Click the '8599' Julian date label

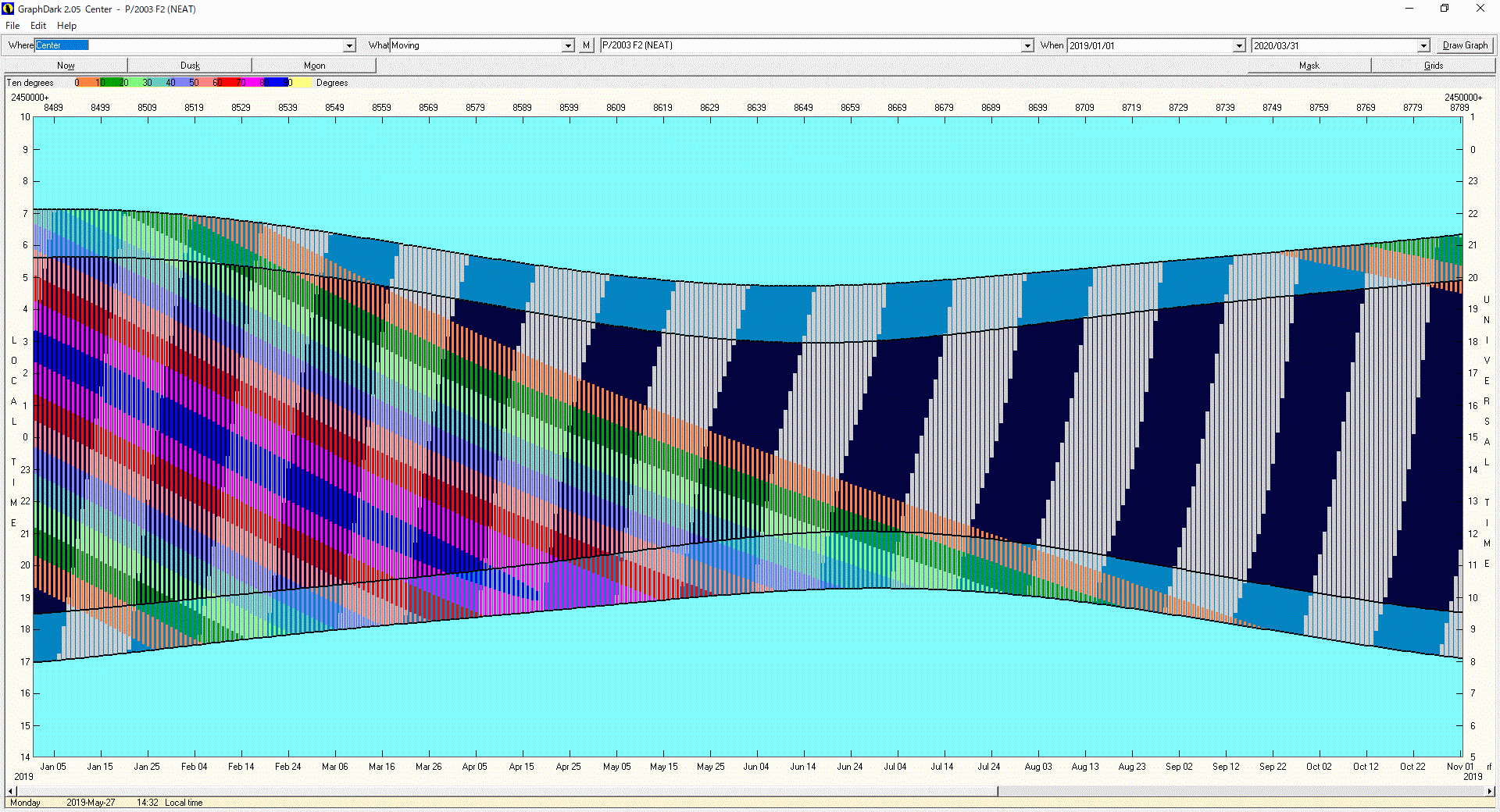coord(569,108)
